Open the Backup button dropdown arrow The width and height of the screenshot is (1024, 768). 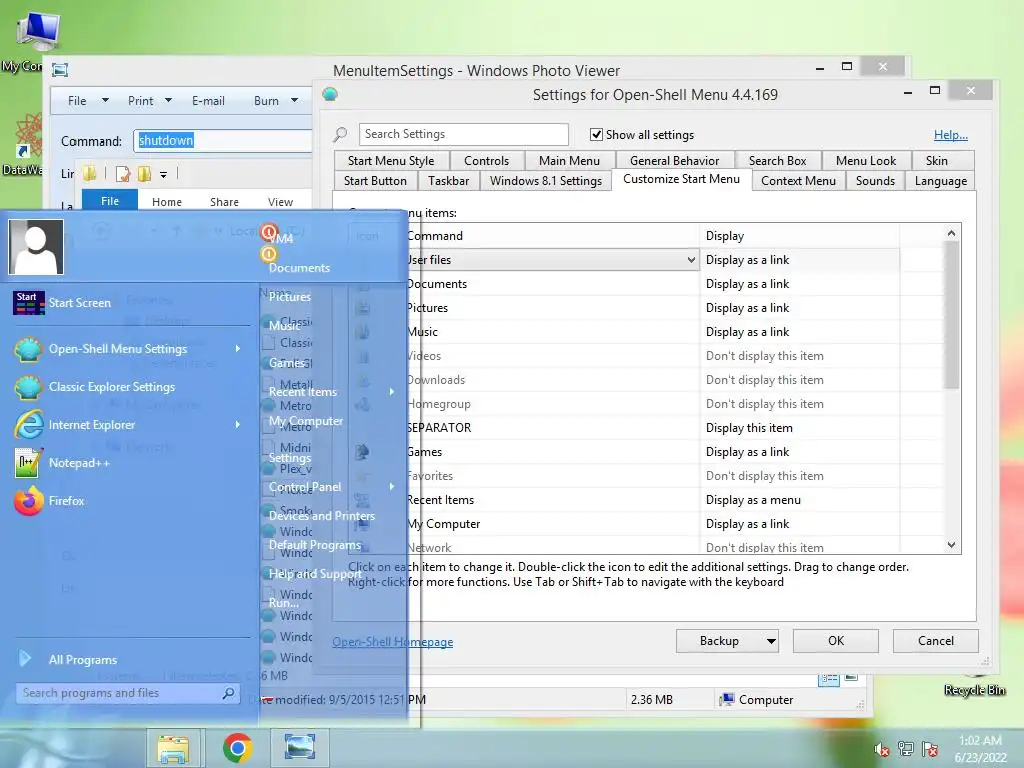(x=771, y=641)
